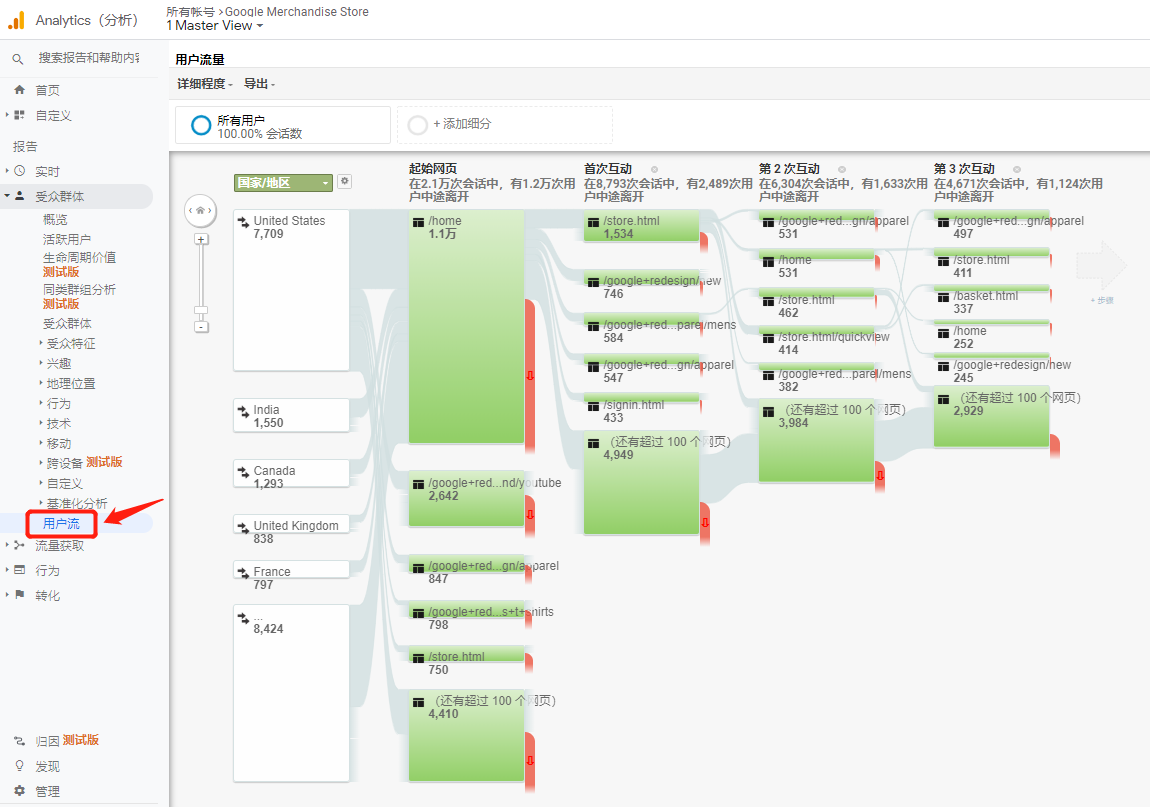
Task: Click the Google Analytics logo
Action: [x=16, y=21]
